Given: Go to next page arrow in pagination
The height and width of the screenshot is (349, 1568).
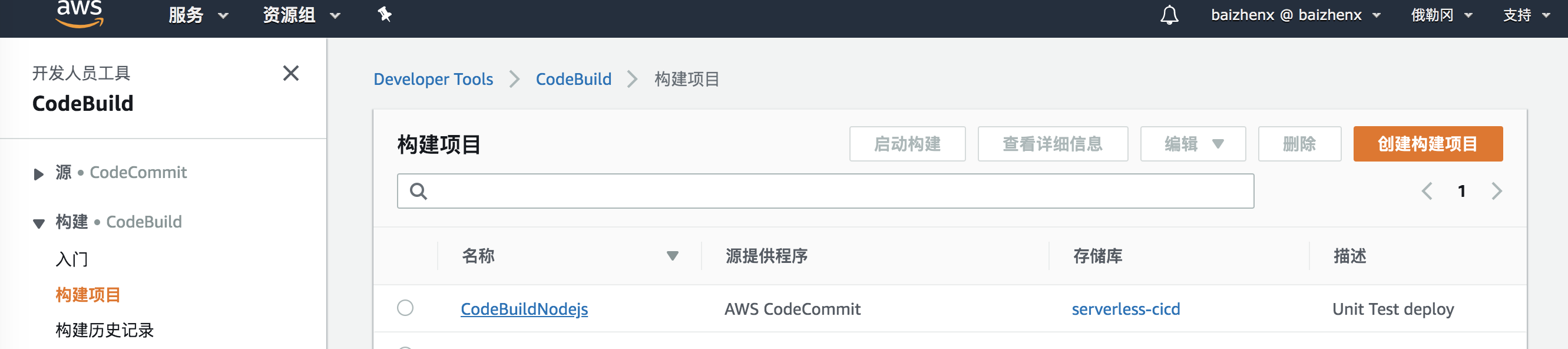Looking at the screenshot, I should click(1497, 191).
